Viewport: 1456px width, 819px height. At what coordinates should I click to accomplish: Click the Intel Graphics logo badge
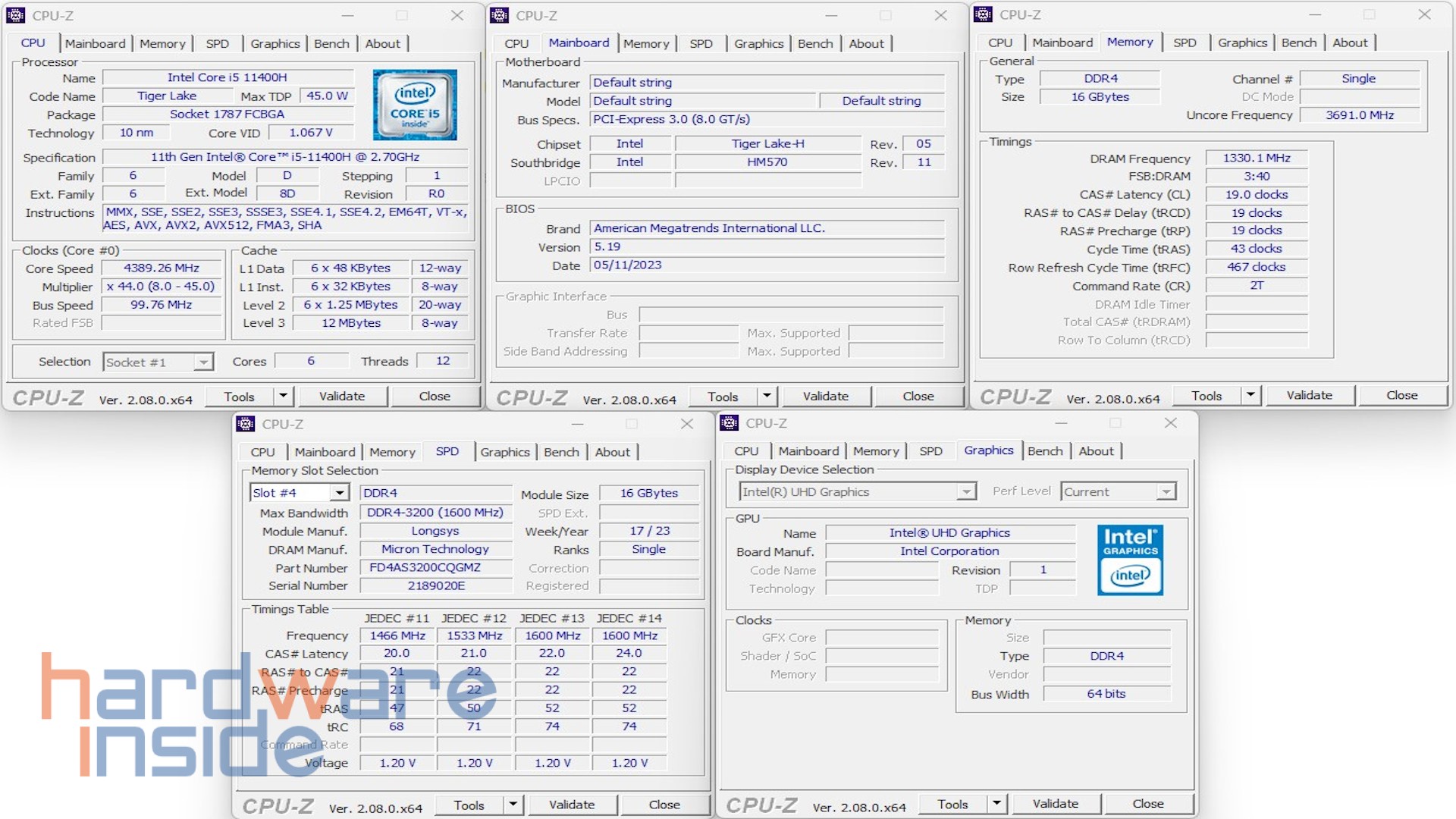[1130, 560]
